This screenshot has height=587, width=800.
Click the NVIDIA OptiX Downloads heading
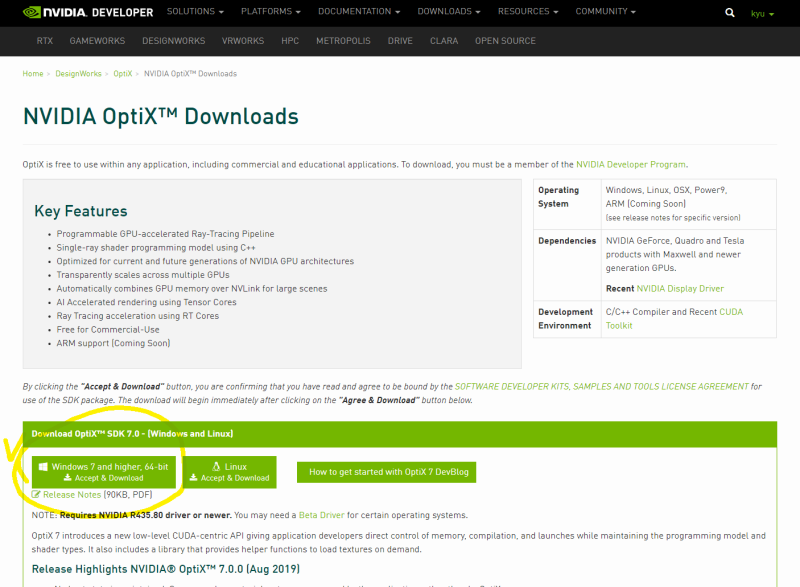click(161, 116)
